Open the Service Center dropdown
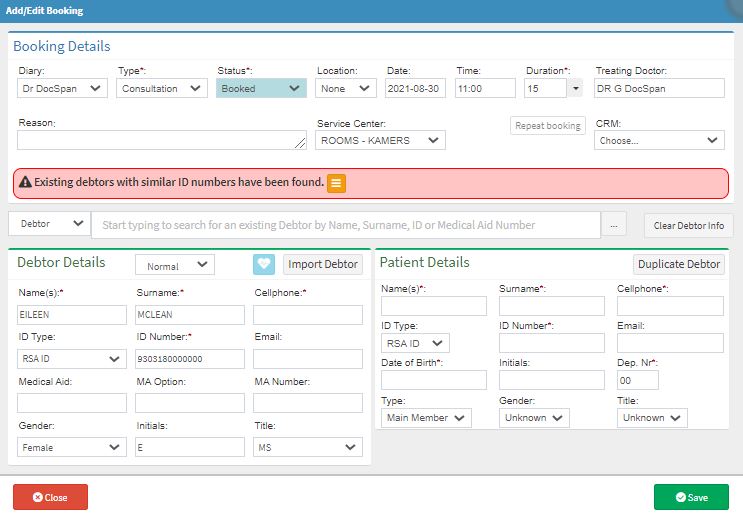 [x=381, y=141]
